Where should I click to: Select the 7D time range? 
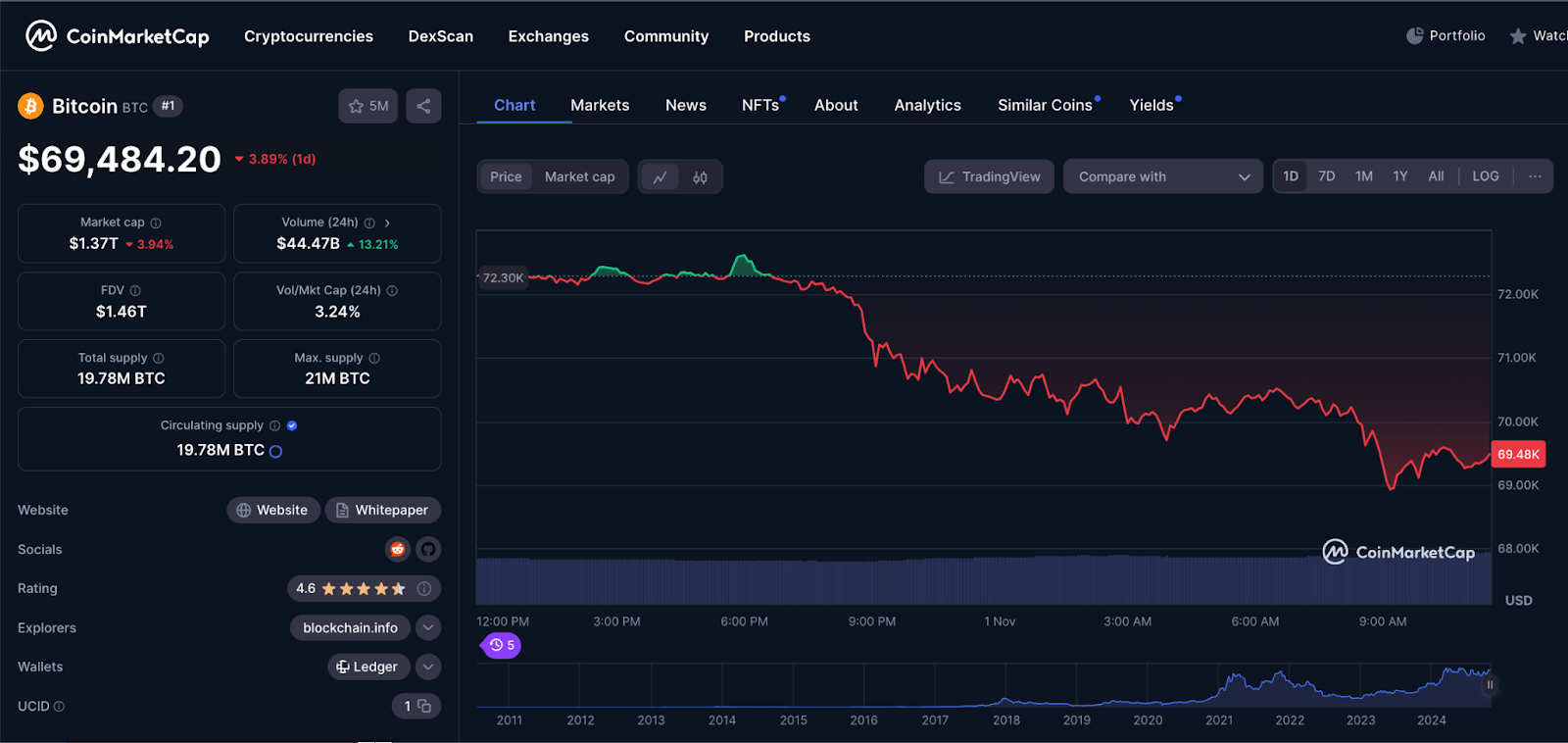(1327, 176)
